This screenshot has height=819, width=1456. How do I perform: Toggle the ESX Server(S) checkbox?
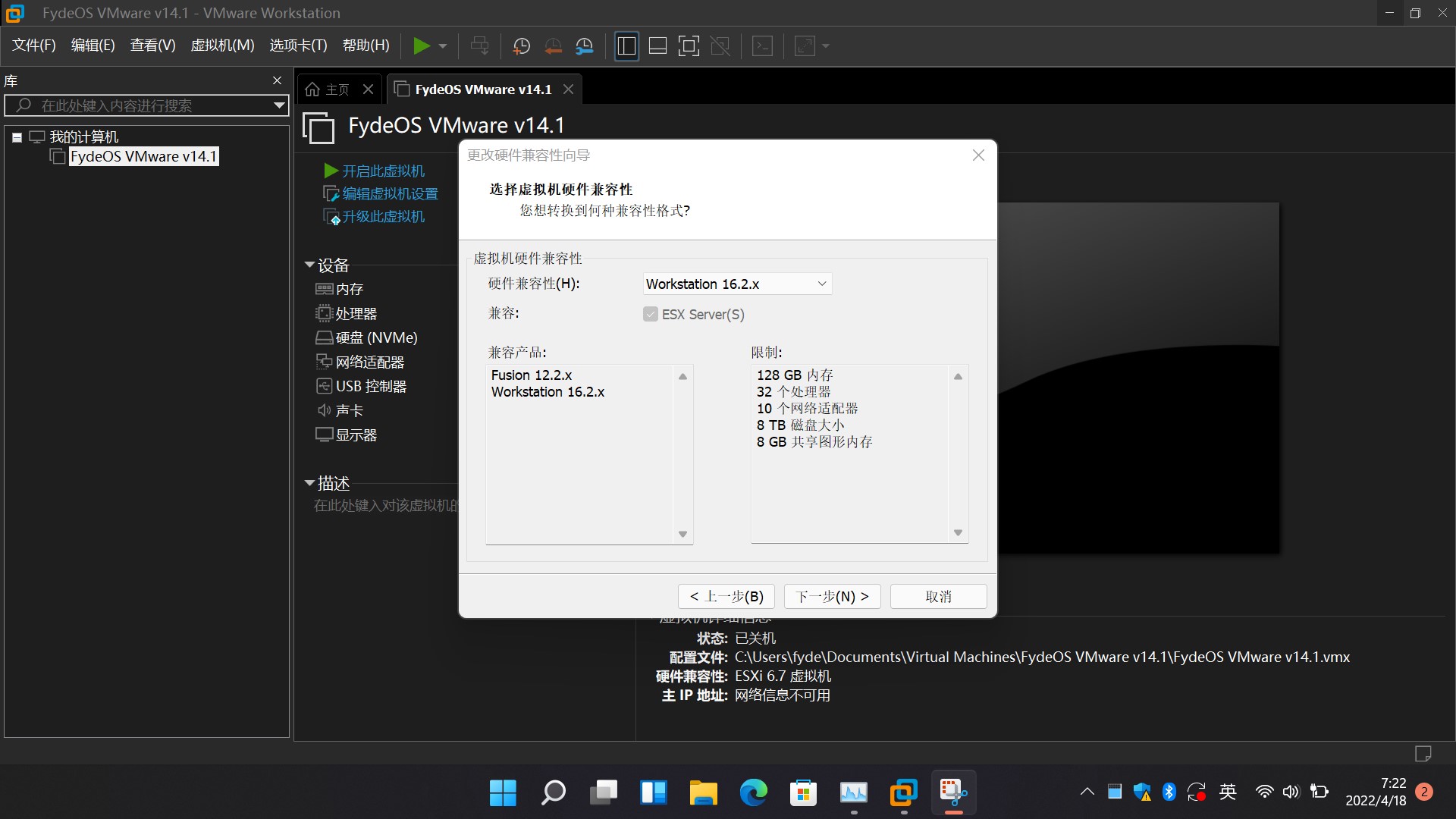coord(651,314)
